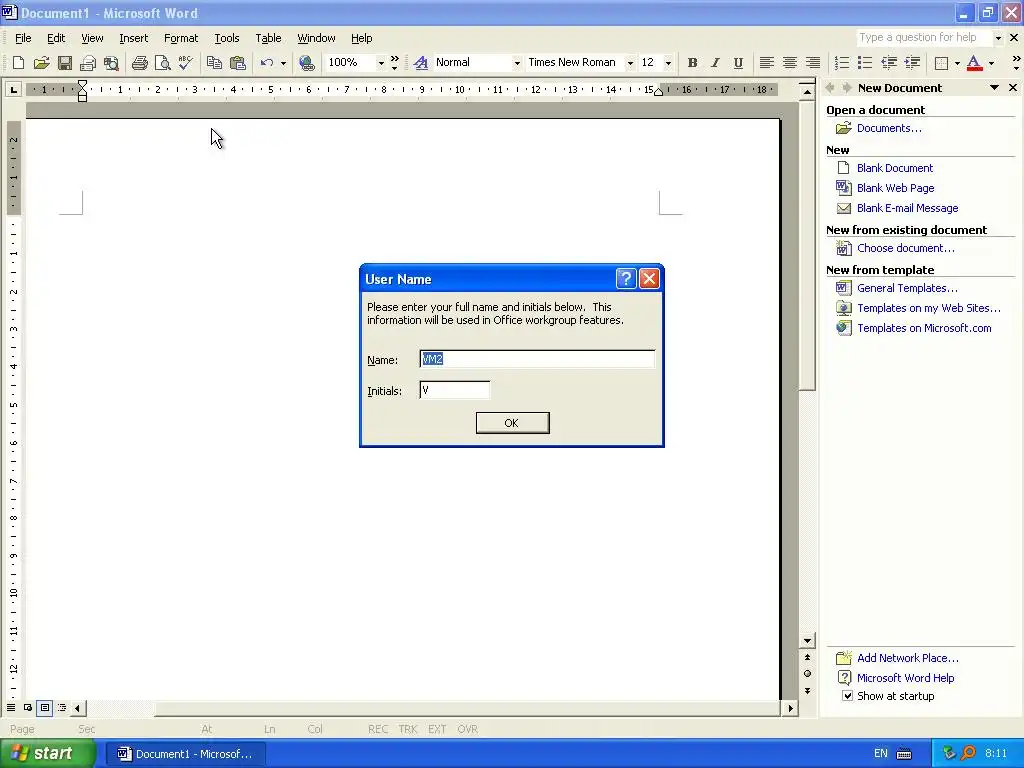The height and width of the screenshot is (768, 1024).
Task: Click the New Blank Document toolbar icon
Action: click(x=18, y=63)
